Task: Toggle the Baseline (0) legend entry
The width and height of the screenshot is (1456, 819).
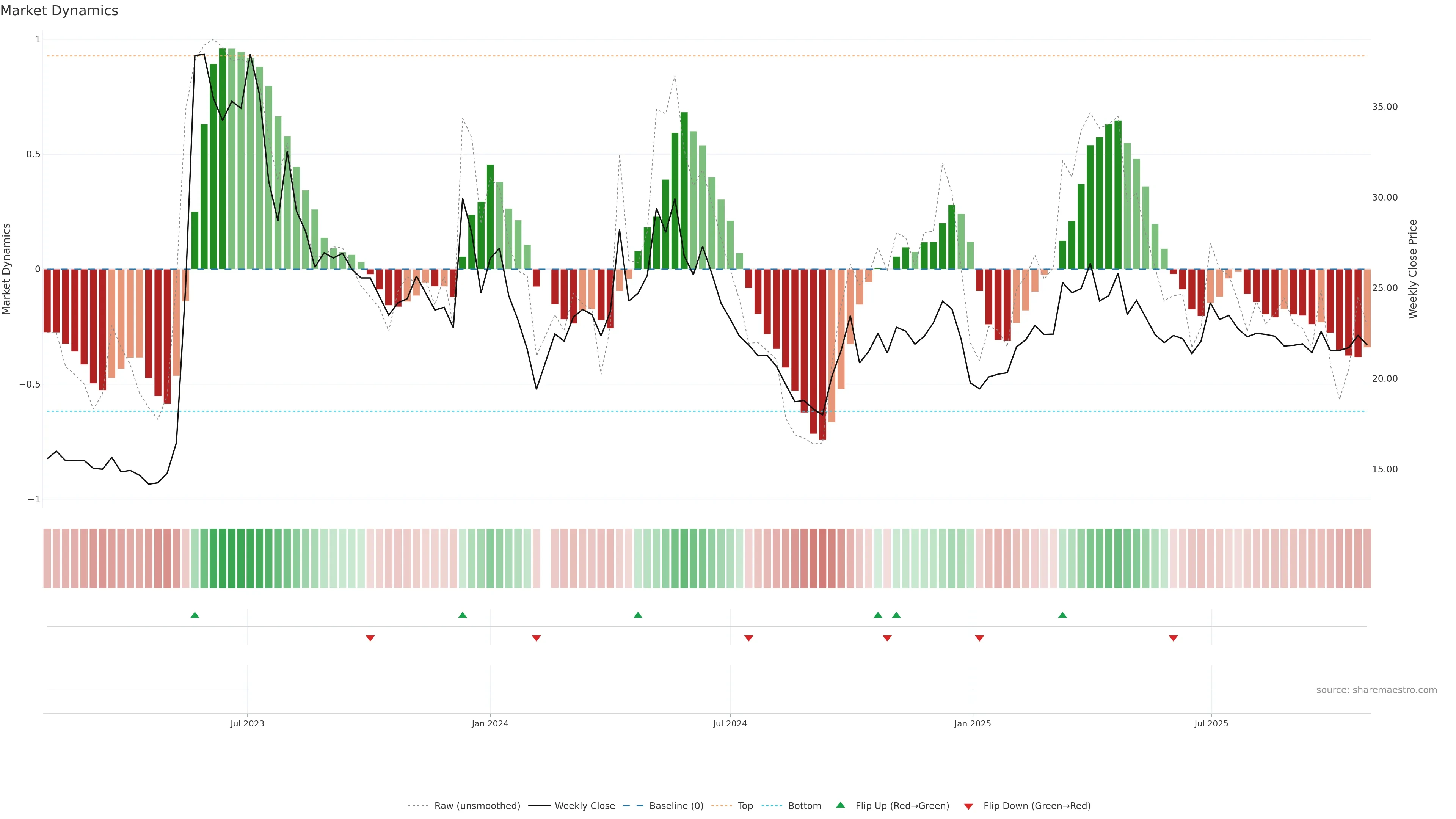Action: [676, 806]
